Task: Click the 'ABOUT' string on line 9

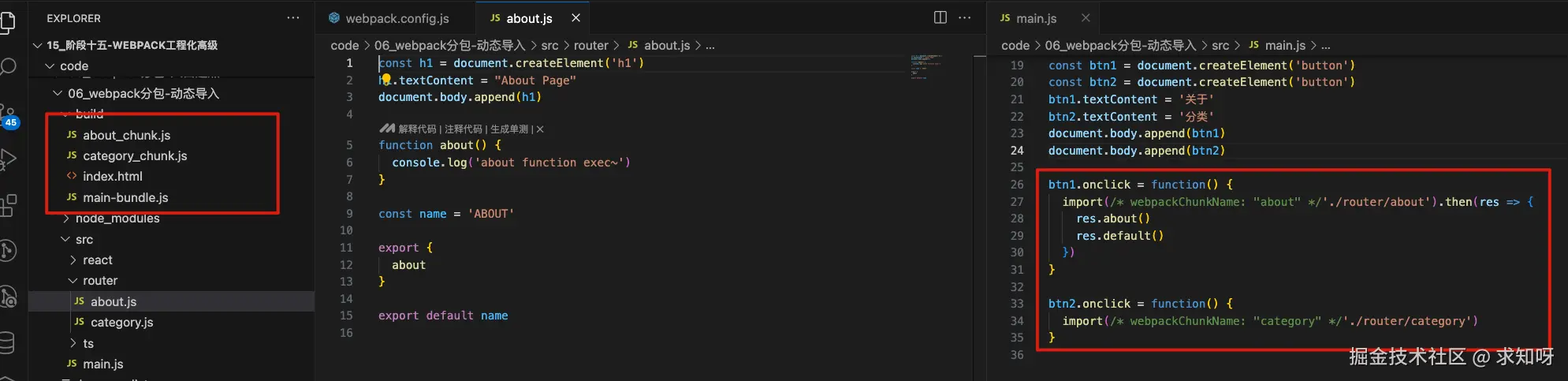Action: [491, 214]
